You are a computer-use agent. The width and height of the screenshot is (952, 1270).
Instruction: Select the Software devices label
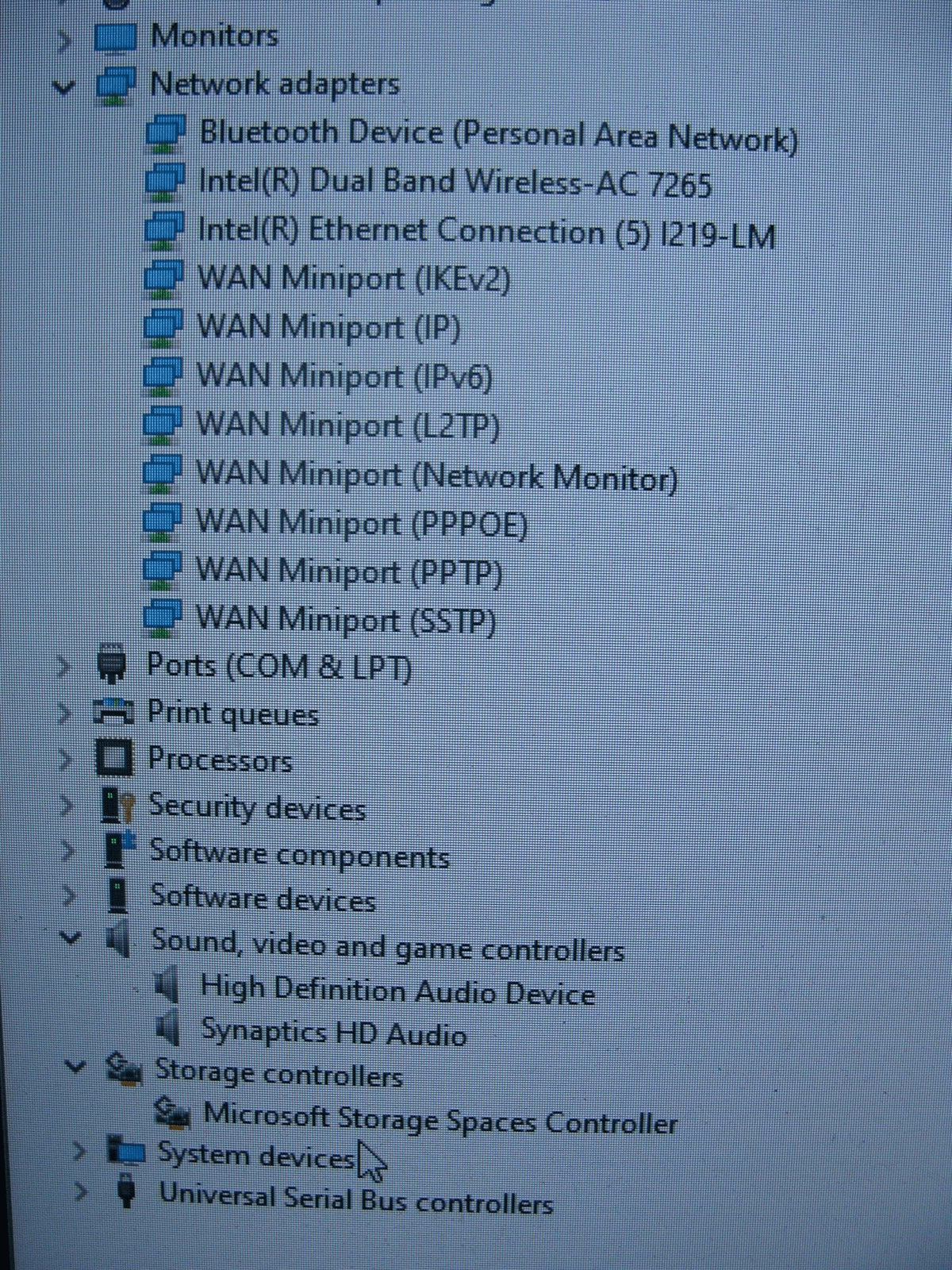[x=263, y=898]
